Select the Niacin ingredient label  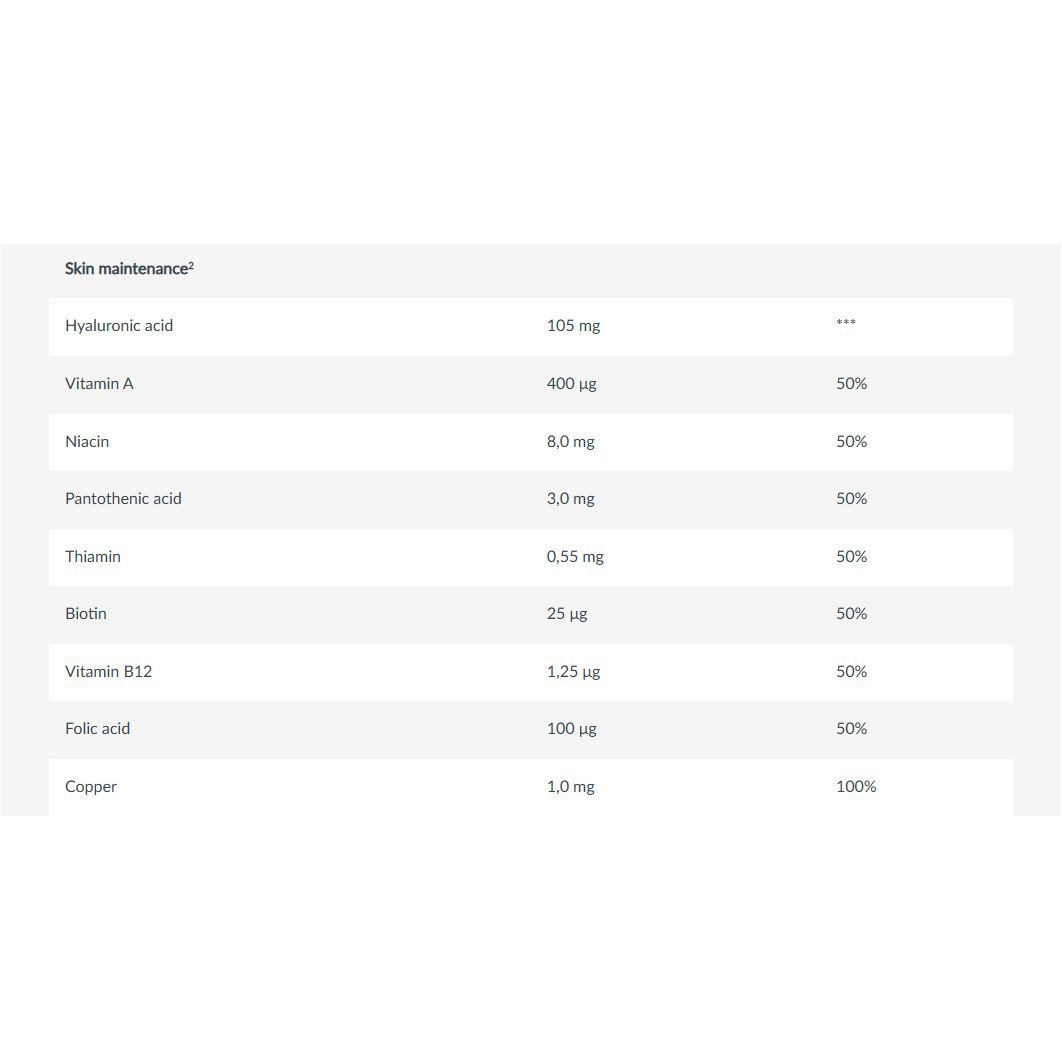pyautogui.click(x=87, y=441)
